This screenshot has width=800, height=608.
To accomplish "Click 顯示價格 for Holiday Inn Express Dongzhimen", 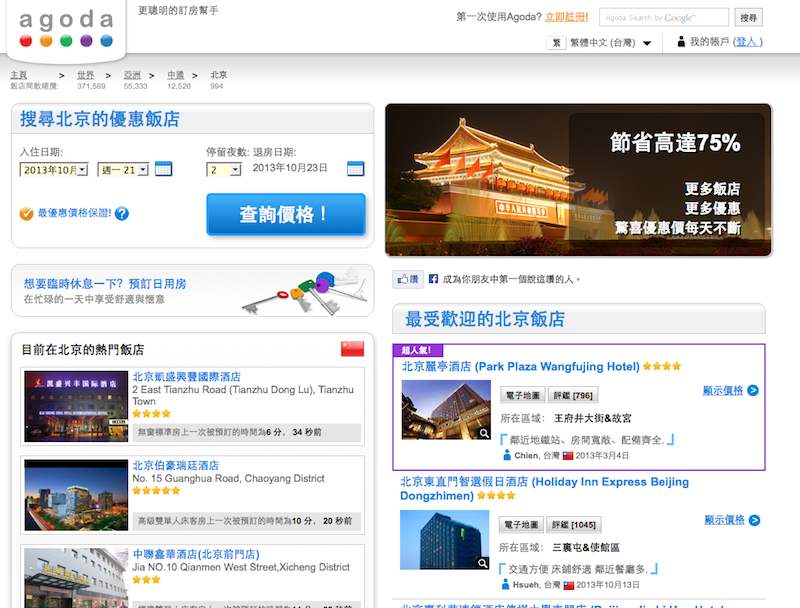I will 724,520.
